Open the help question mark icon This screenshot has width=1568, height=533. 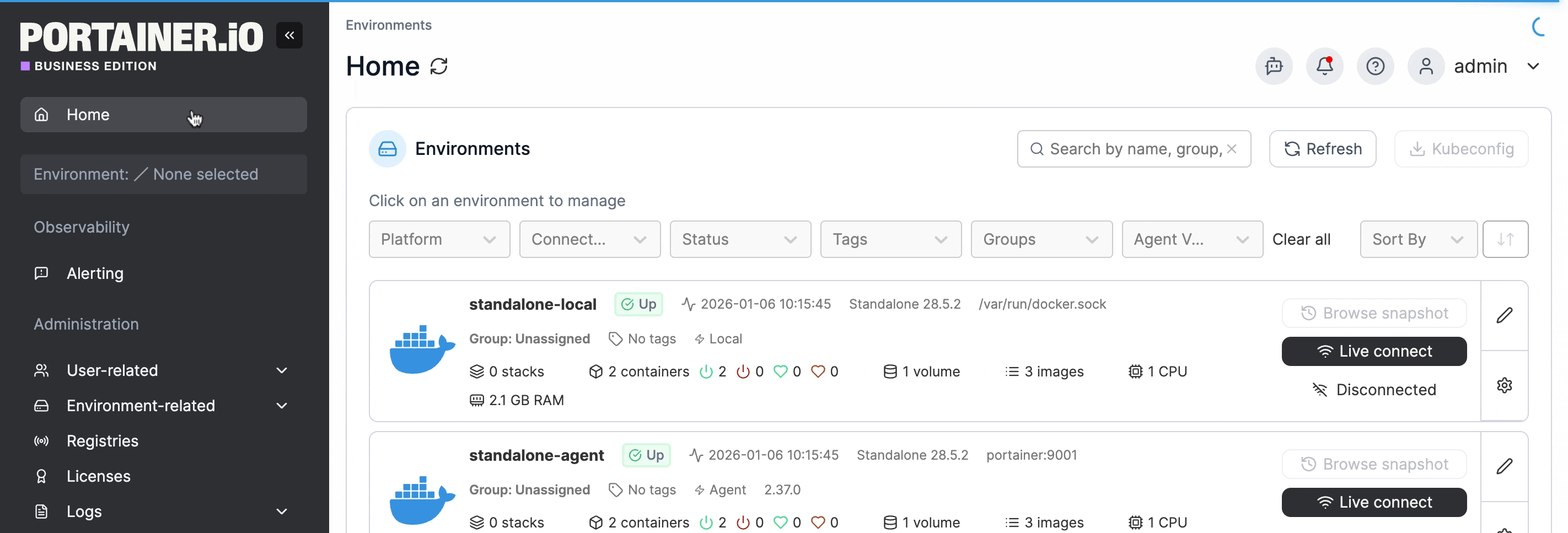click(x=1374, y=66)
